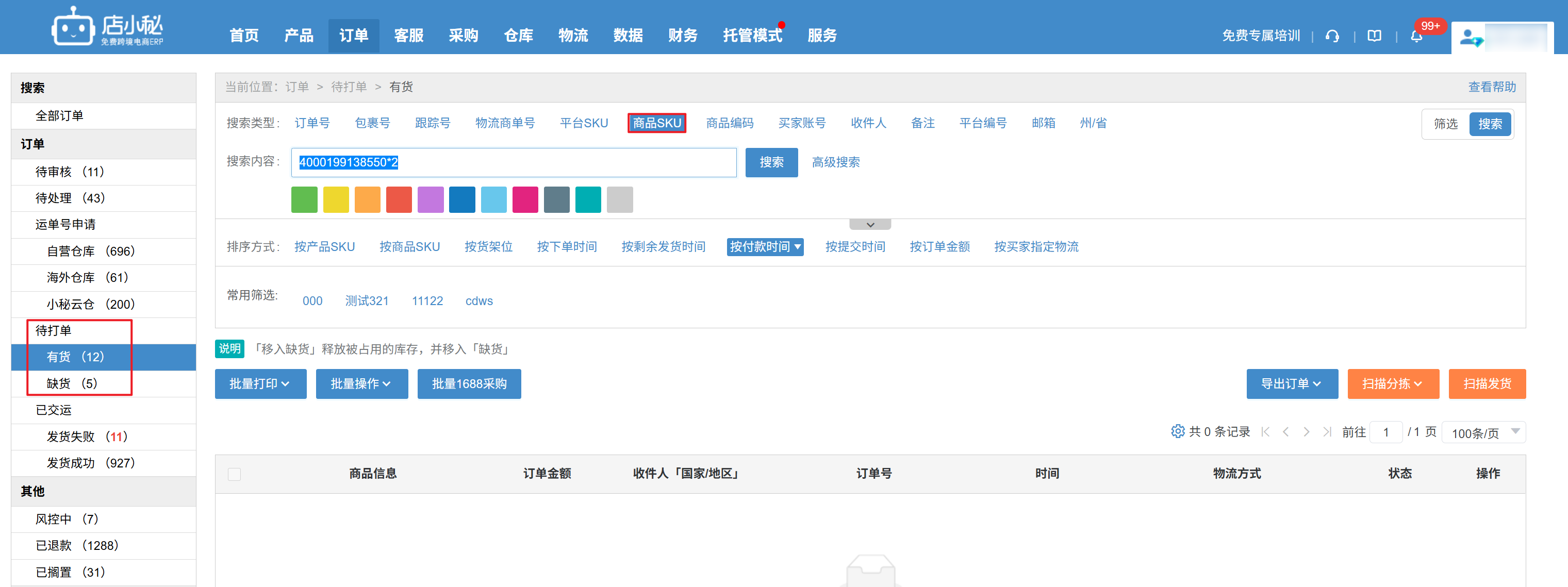Viewport: 1568px width, 587px height.
Task: Expand the 批量打印 dropdown
Action: [260, 384]
